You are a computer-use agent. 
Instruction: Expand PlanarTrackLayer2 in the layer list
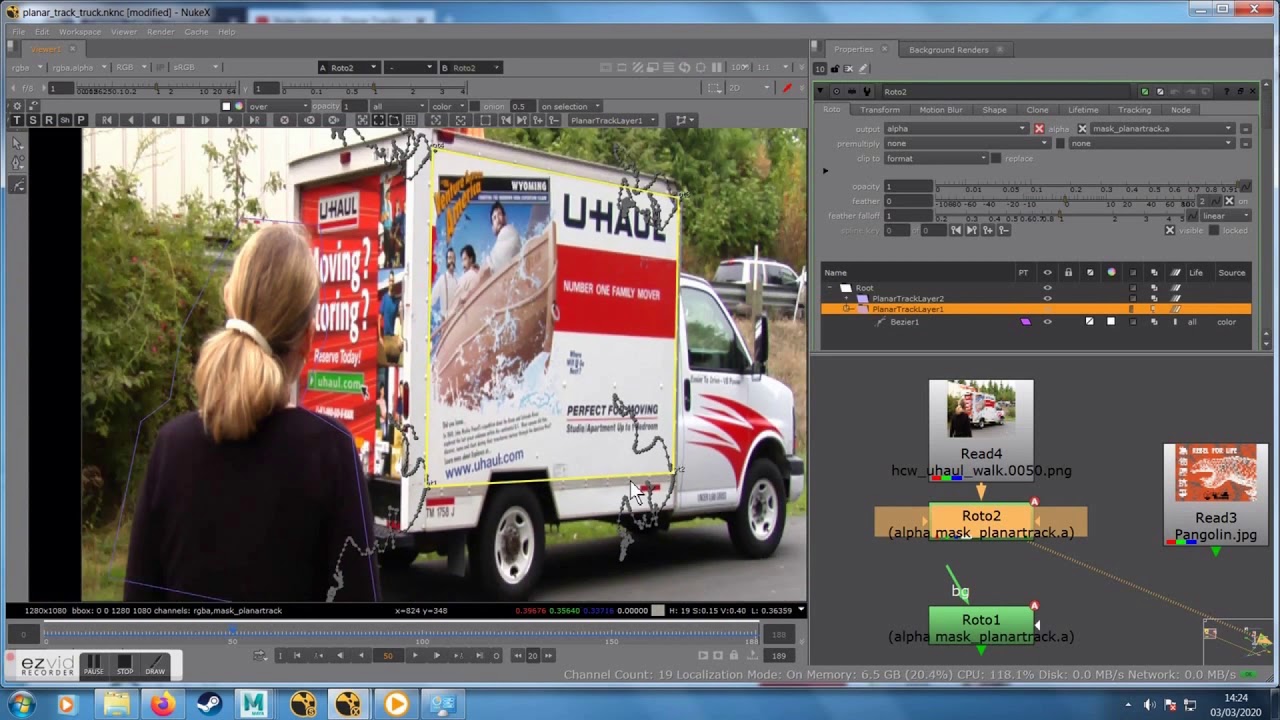pyautogui.click(x=847, y=299)
